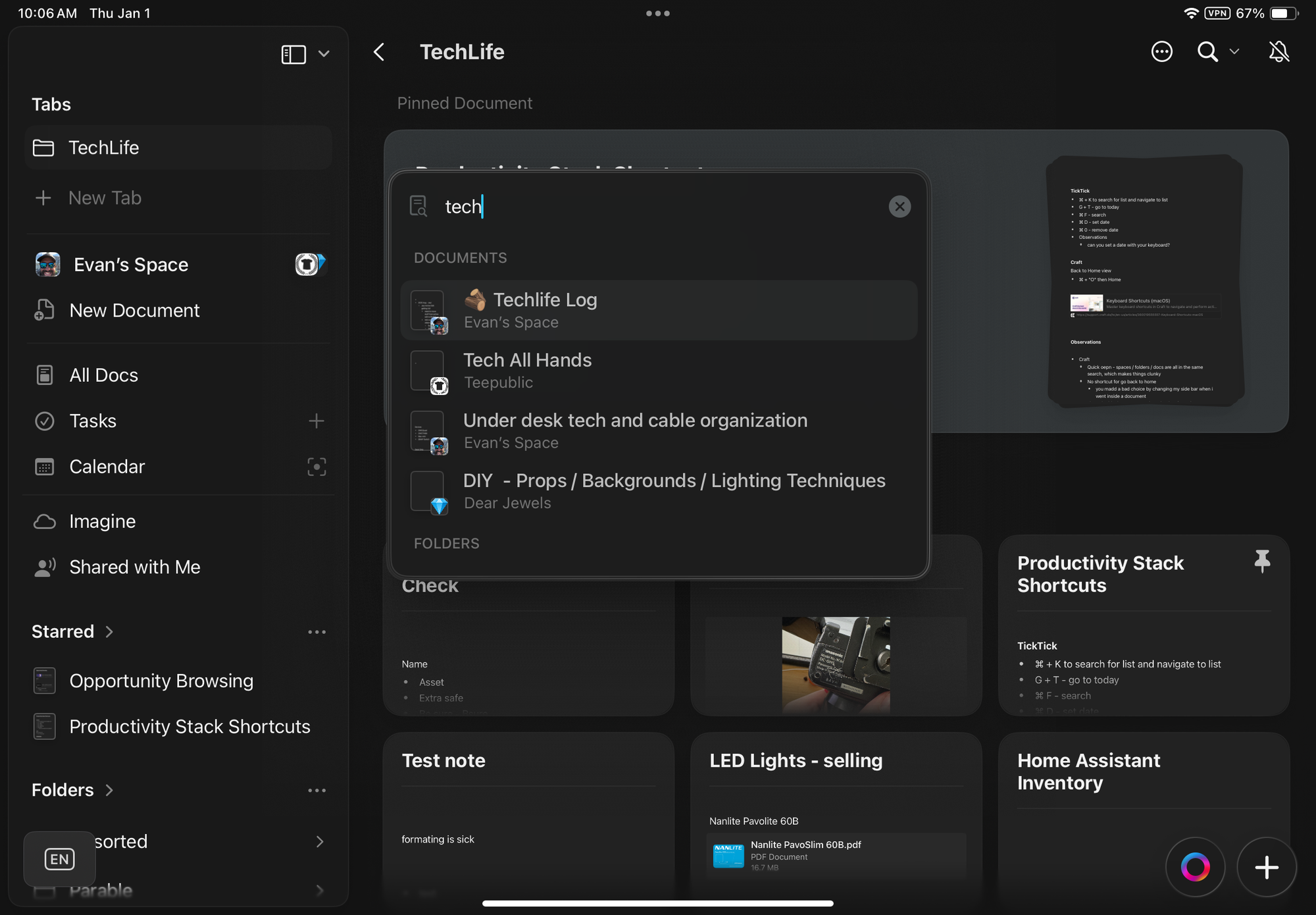The image size is (1316, 915).
Task: Toggle the sidebar layout icon
Action: point(293,54)
